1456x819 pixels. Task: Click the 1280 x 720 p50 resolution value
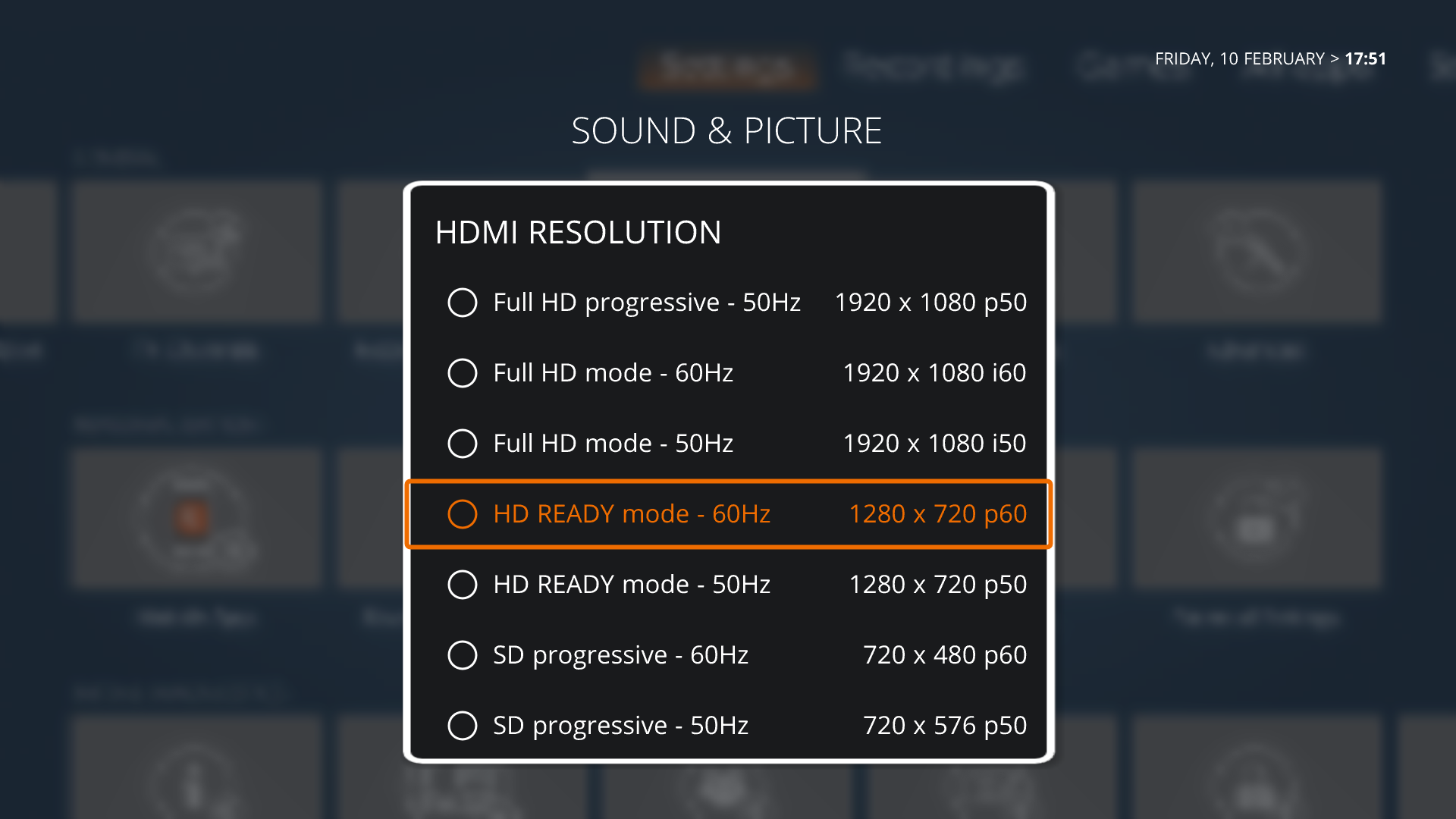pyautogui.click(x=938, y=585)
